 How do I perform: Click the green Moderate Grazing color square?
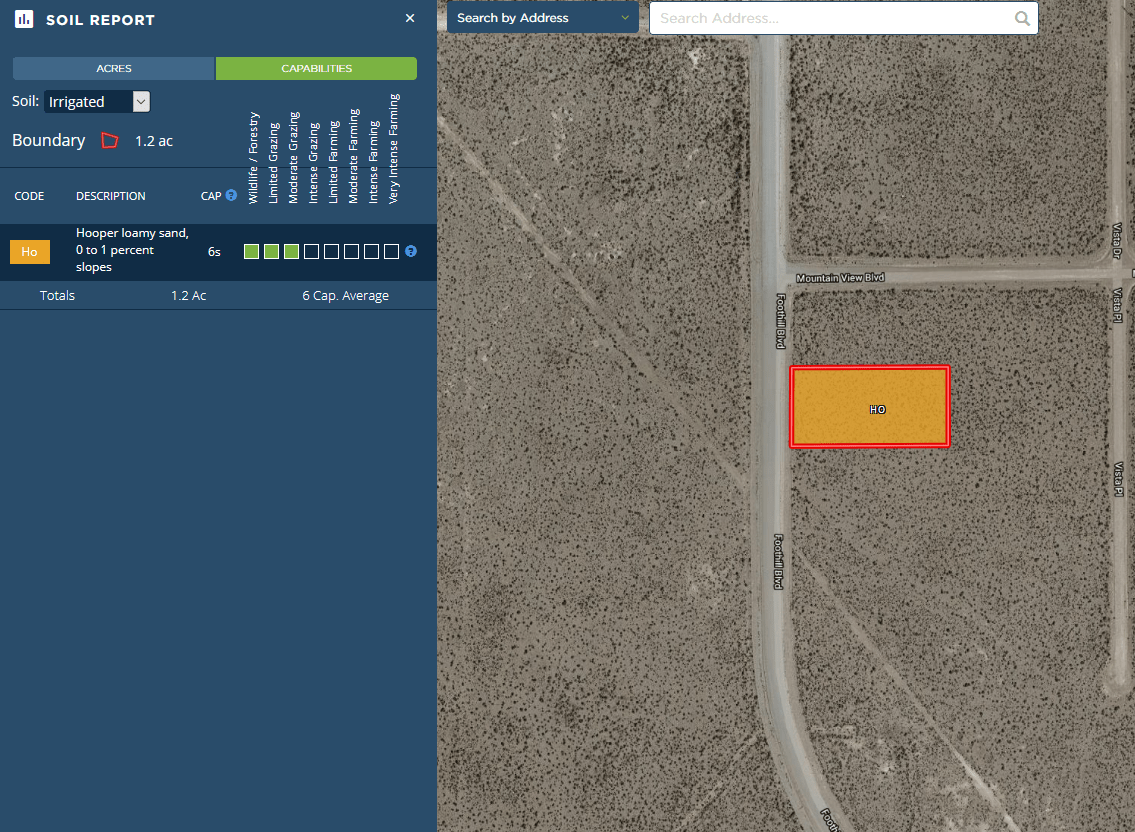[x=291, y=251]
